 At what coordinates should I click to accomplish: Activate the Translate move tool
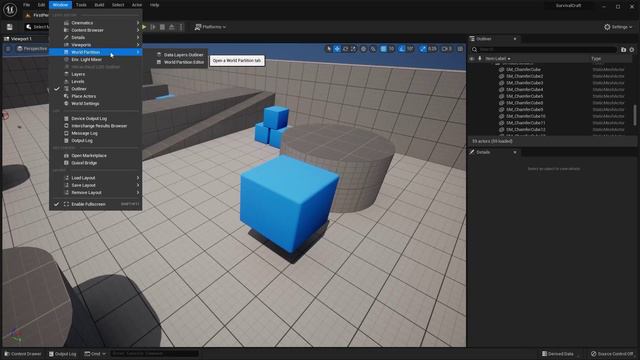337,49
